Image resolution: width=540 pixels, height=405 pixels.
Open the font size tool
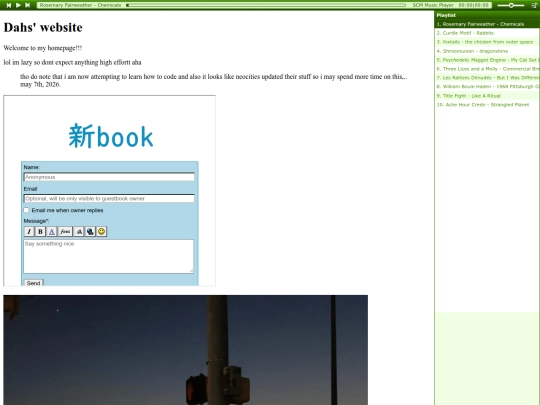[79, 231]
